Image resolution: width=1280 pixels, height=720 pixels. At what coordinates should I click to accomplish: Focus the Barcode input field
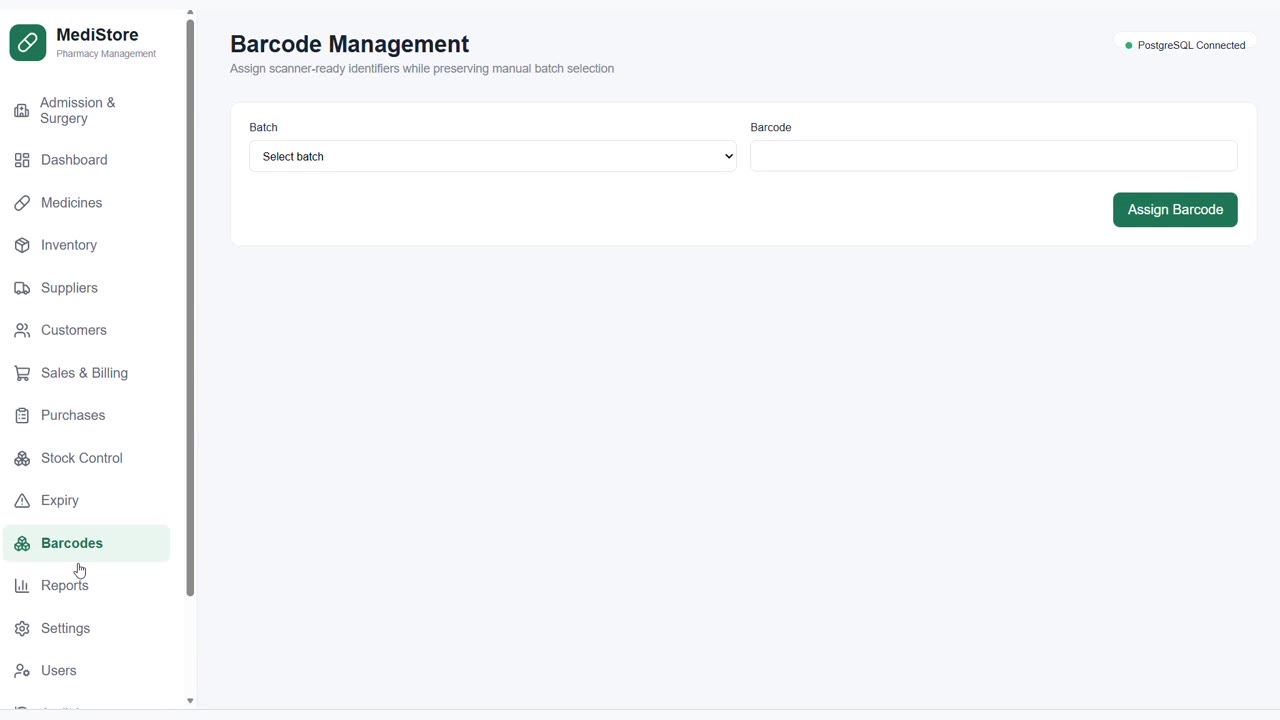994,156
